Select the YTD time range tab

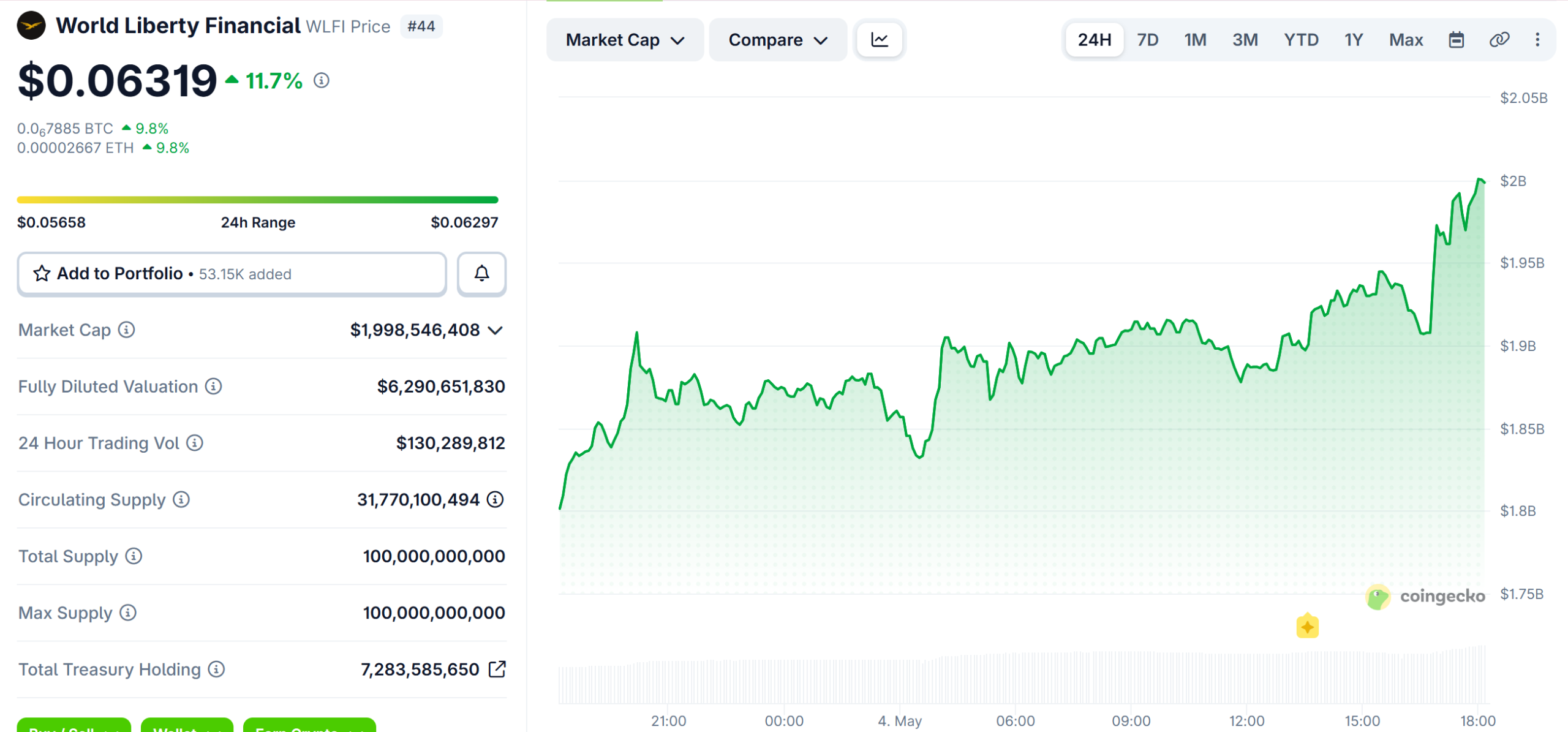pyautogui.click(x=1301, y=40)
